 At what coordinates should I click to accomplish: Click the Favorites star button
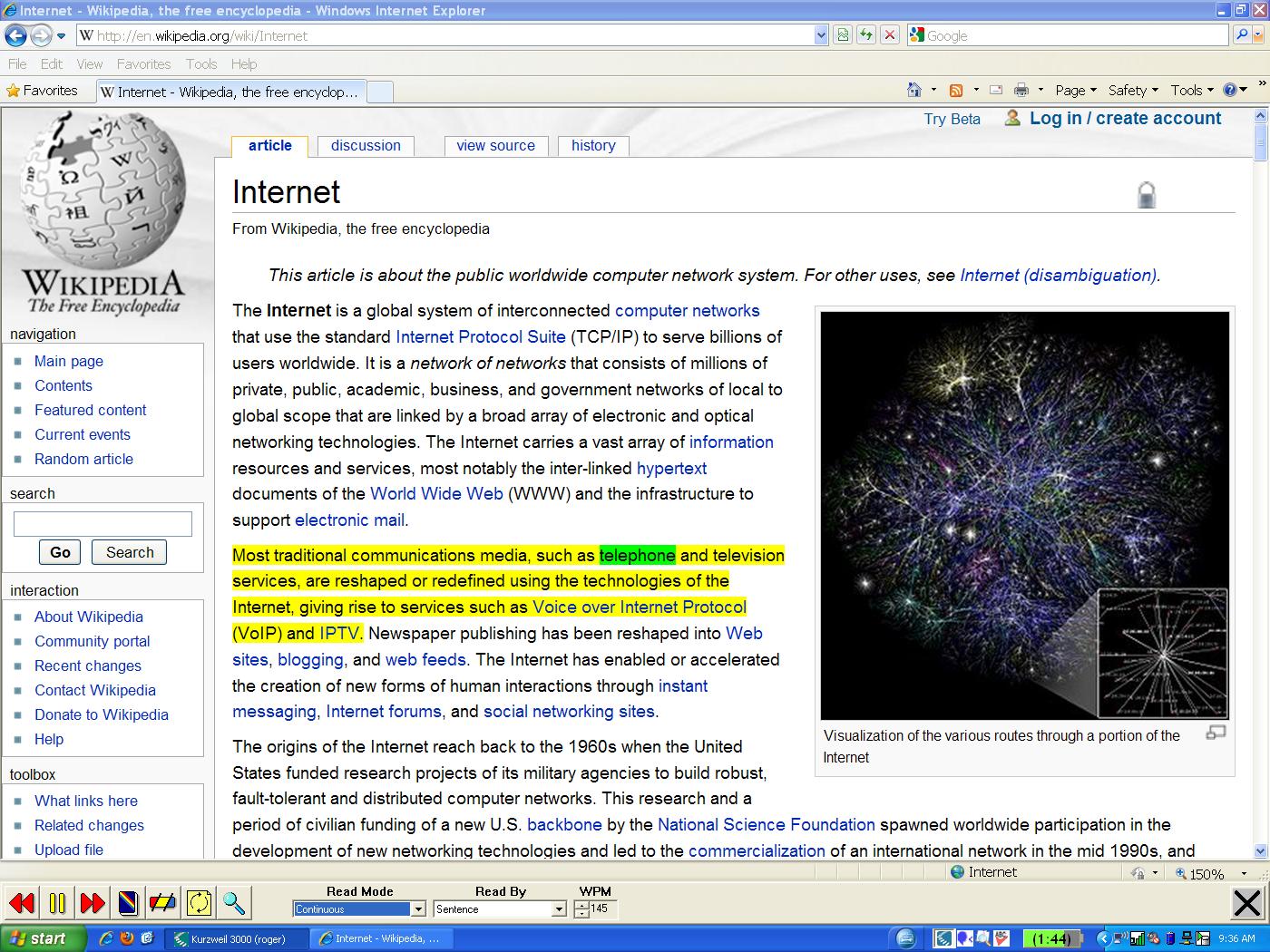(42, 91)
